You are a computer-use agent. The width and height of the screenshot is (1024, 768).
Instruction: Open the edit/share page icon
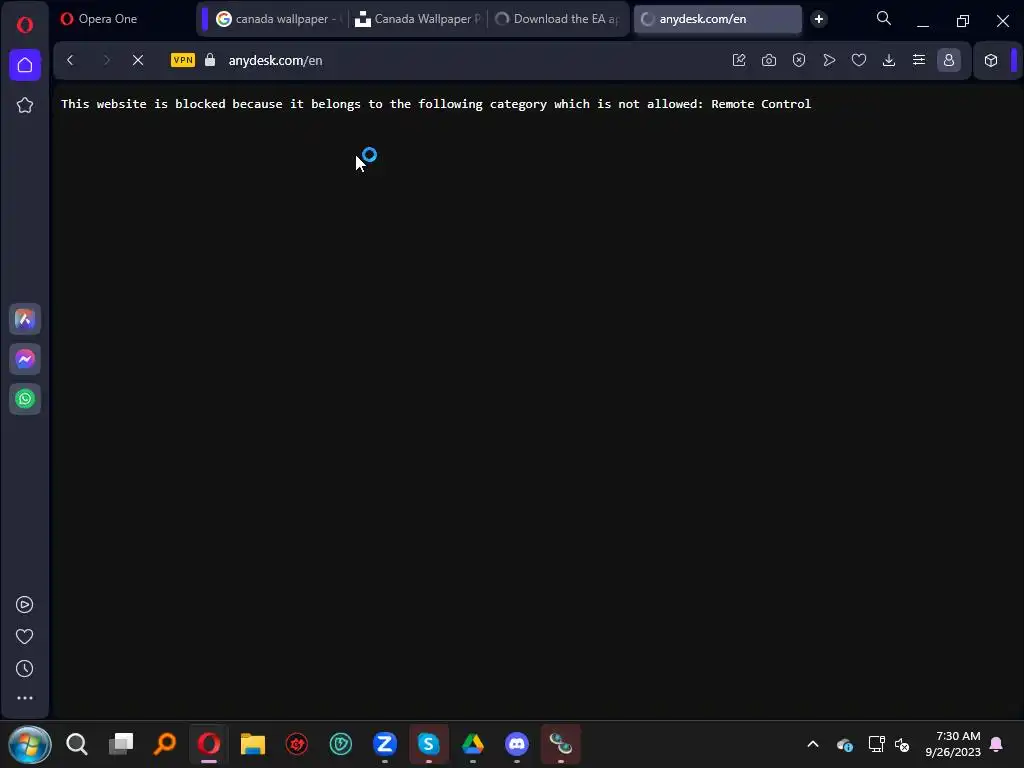click(739, 60)
